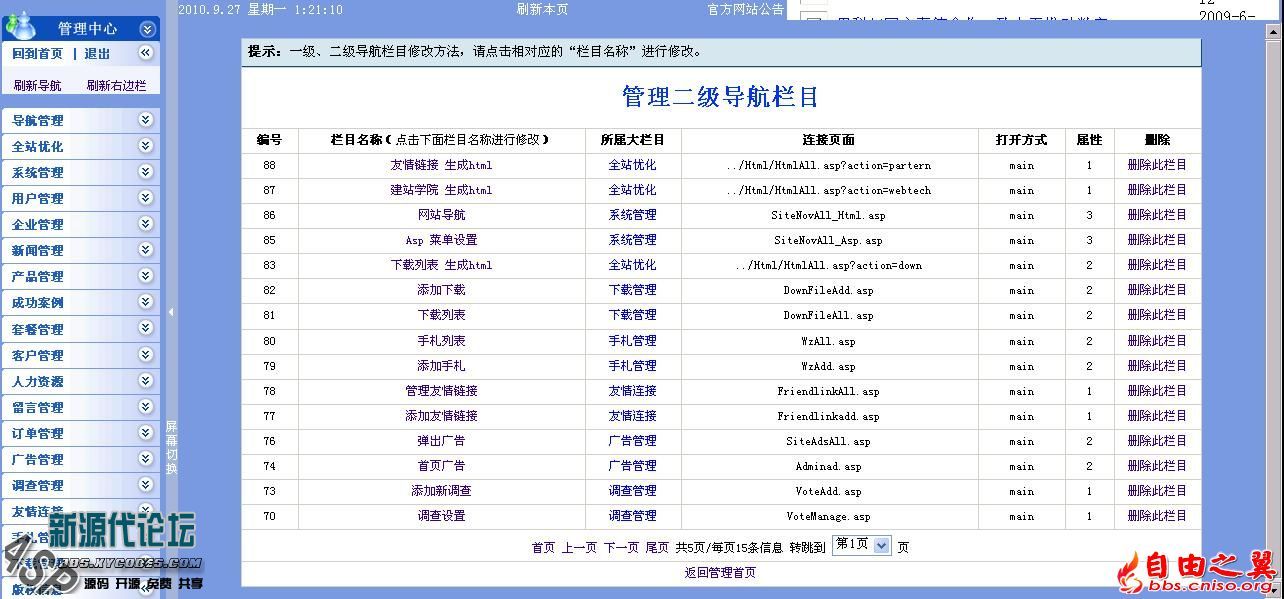
Task: Click the 刷新导航 link
Action: [x=38, y=86]
